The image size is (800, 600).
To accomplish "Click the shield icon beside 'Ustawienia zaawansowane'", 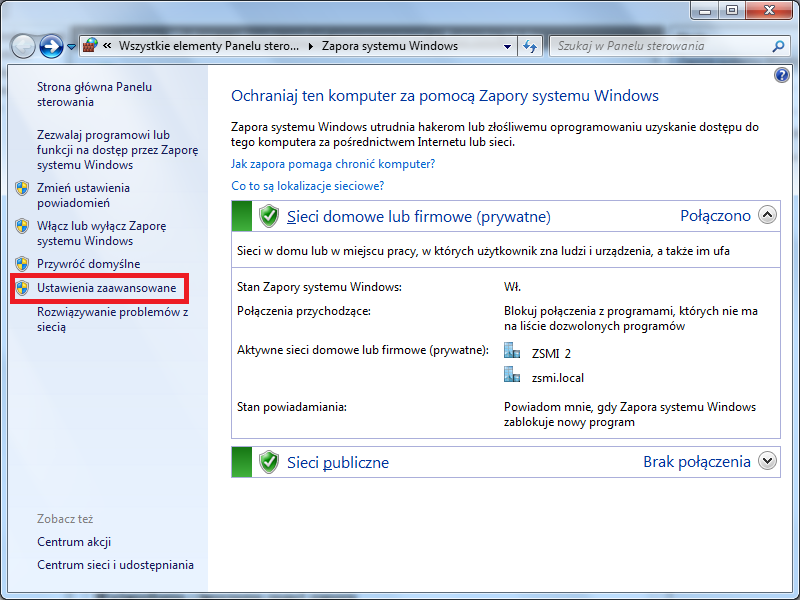I will 22,288.
